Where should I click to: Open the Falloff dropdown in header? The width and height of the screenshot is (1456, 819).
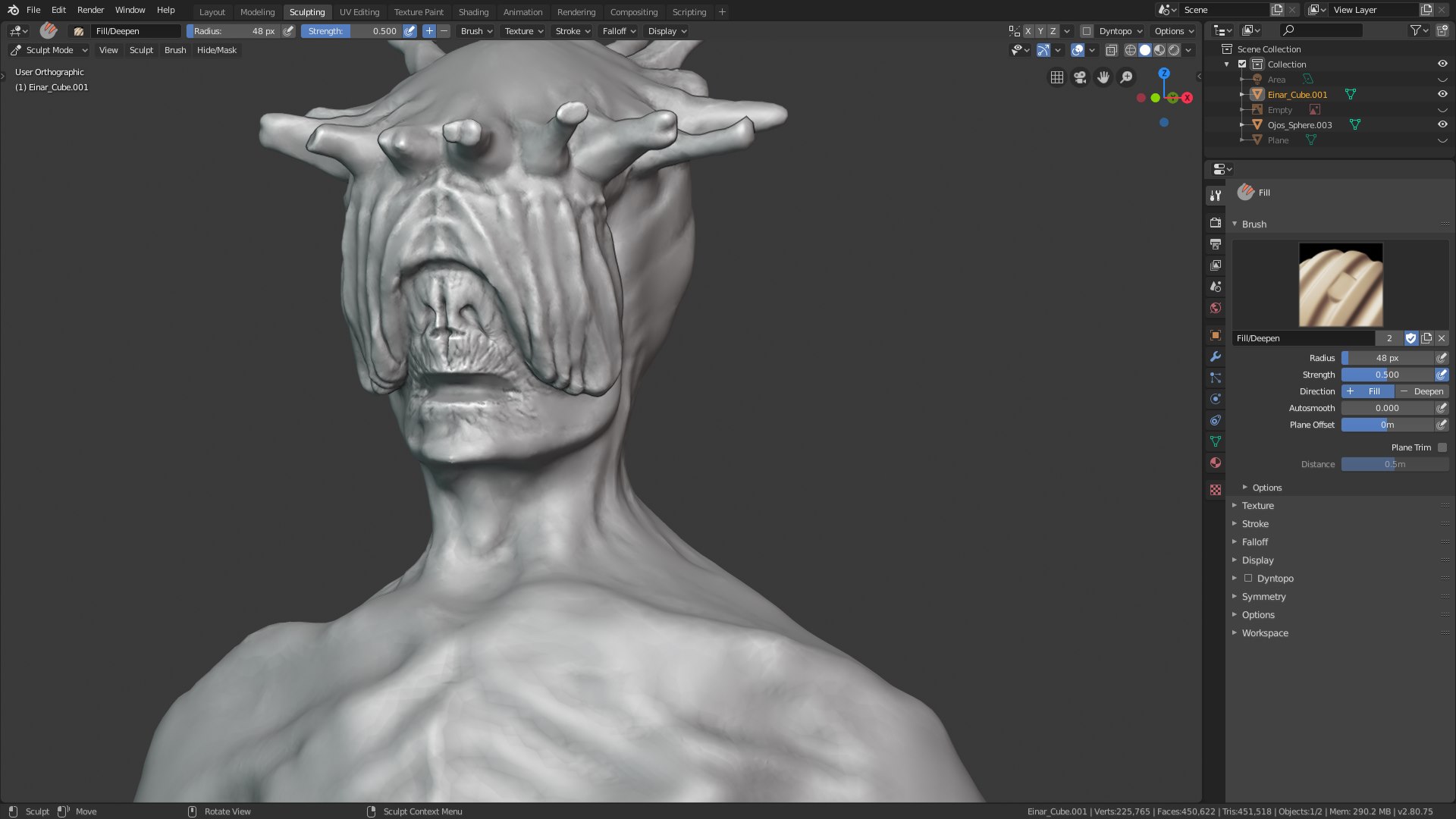point(619,31)
